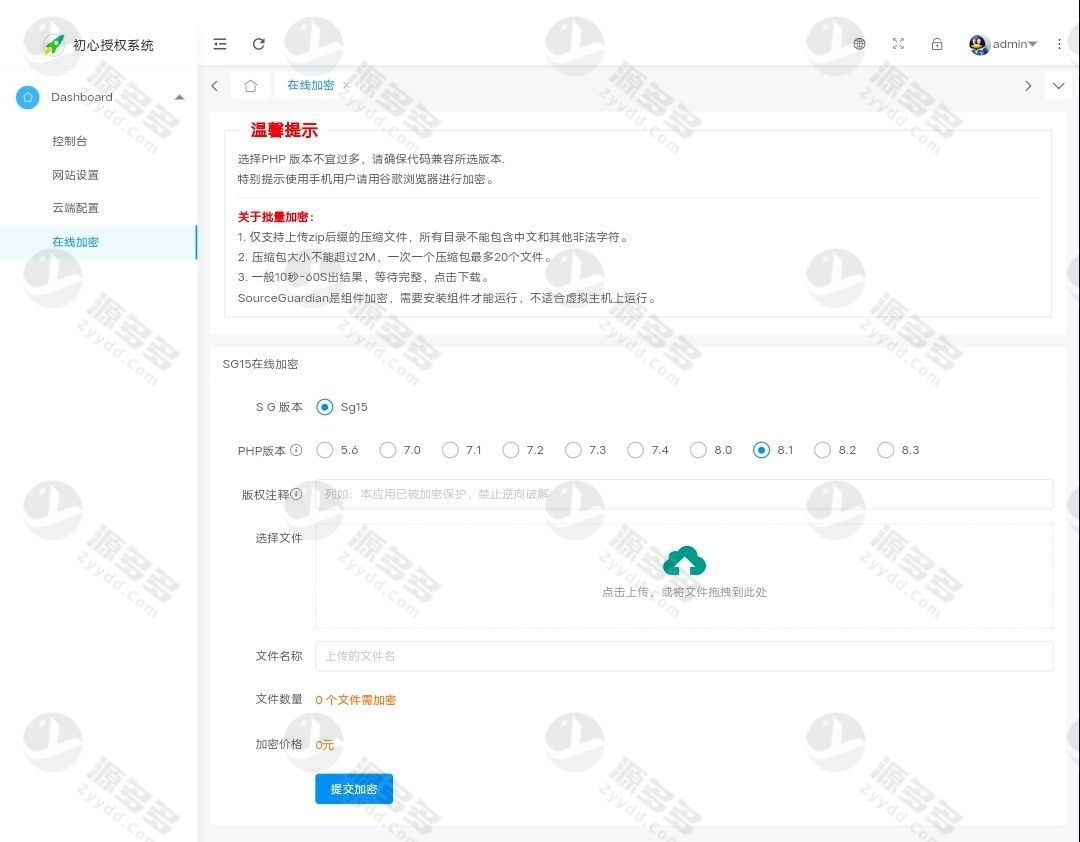Image resolution: width=1080 pixels, height=842 pixels.
Task: Select the Sg15 radio button
Action: click(324, 407)
